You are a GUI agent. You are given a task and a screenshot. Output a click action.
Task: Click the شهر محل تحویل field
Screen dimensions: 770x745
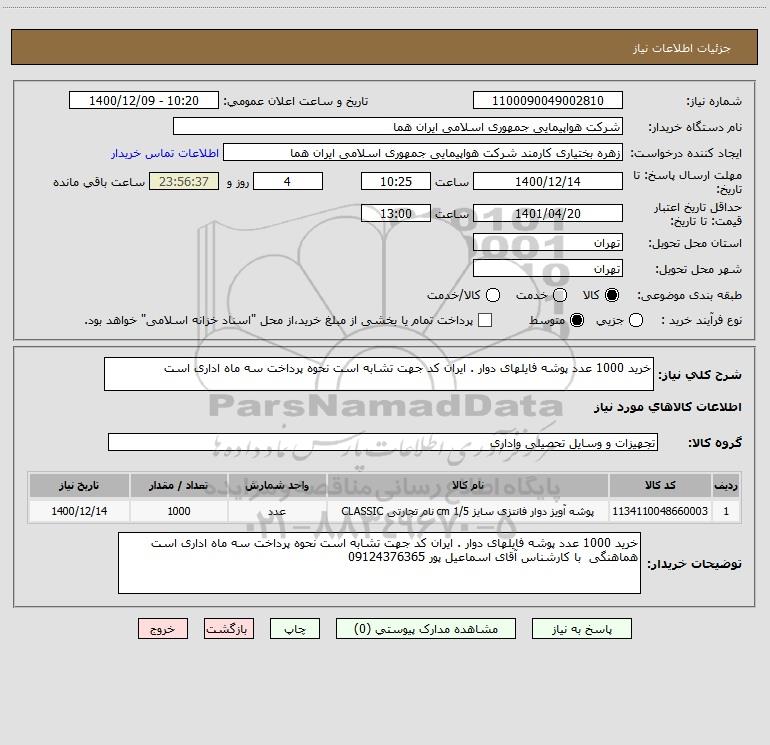(547, 269)
